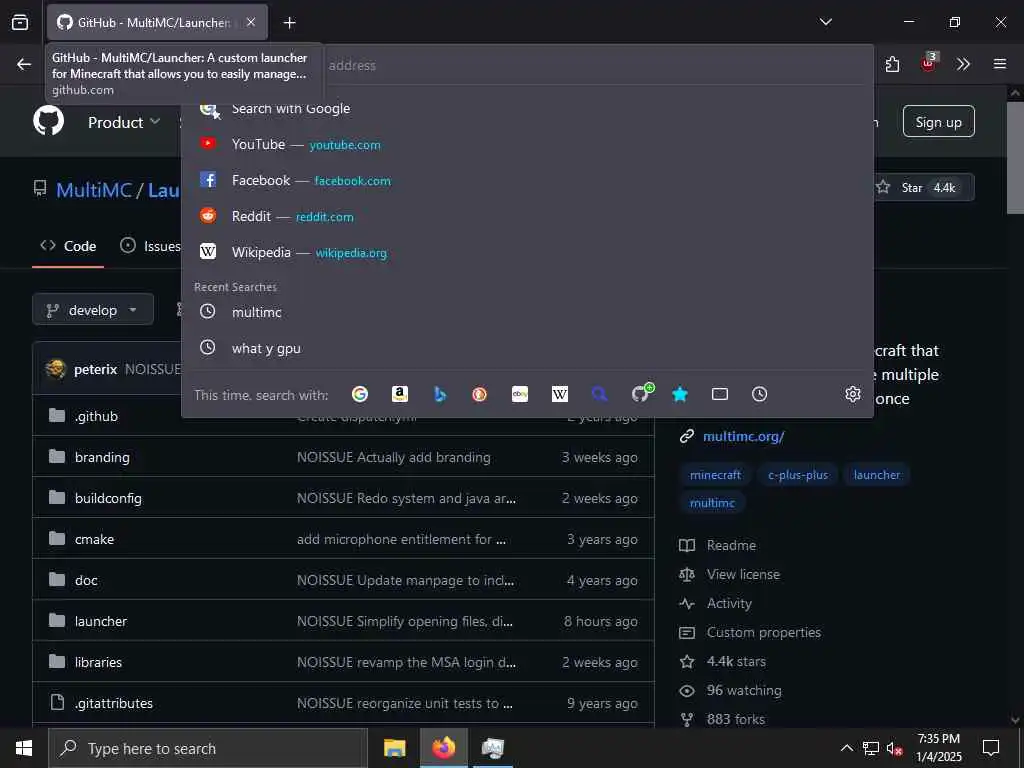
Task: Open a new tab with plus button
Action: 289,23
